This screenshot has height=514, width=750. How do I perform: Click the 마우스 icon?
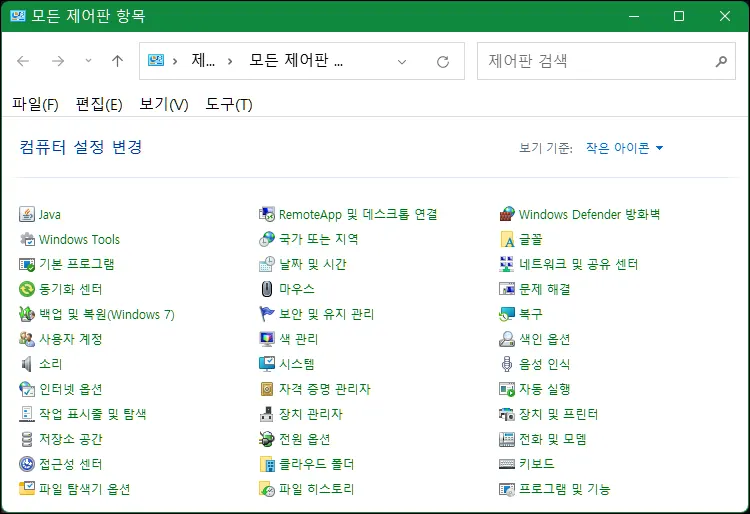[267, 289]
